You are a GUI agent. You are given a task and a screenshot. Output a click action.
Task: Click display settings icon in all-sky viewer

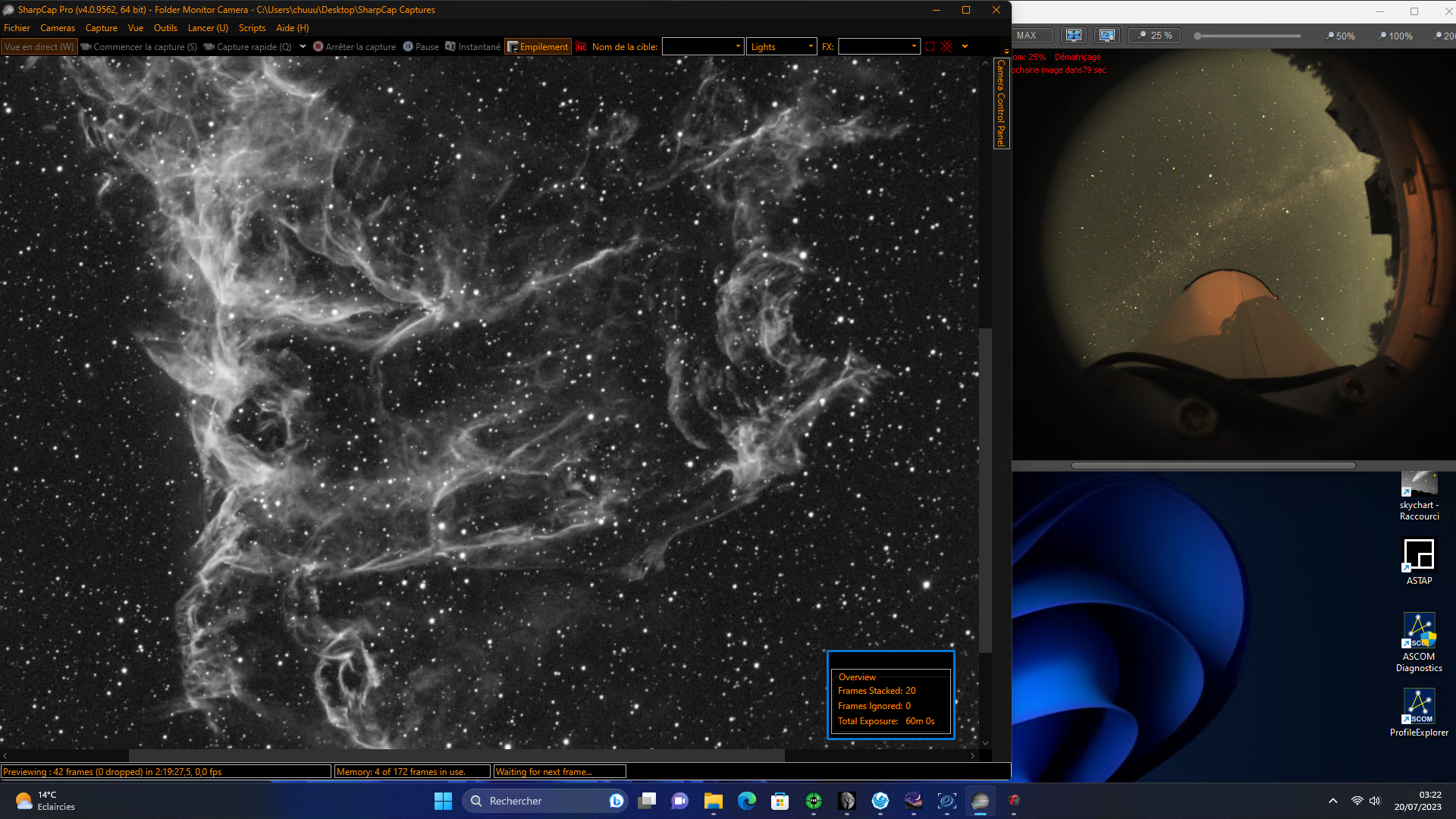[1107, 36]
